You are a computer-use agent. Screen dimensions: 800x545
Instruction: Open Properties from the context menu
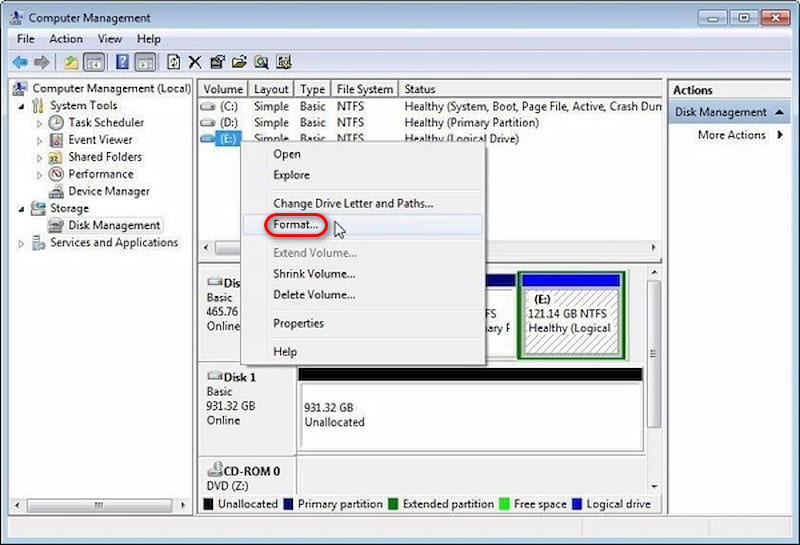363,324
